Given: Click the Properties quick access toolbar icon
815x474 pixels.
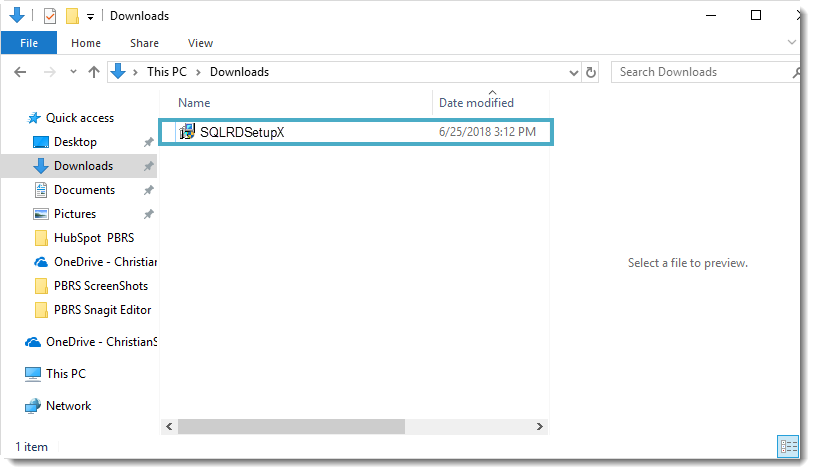Looking at the screenshot, I should click(50, 16).
